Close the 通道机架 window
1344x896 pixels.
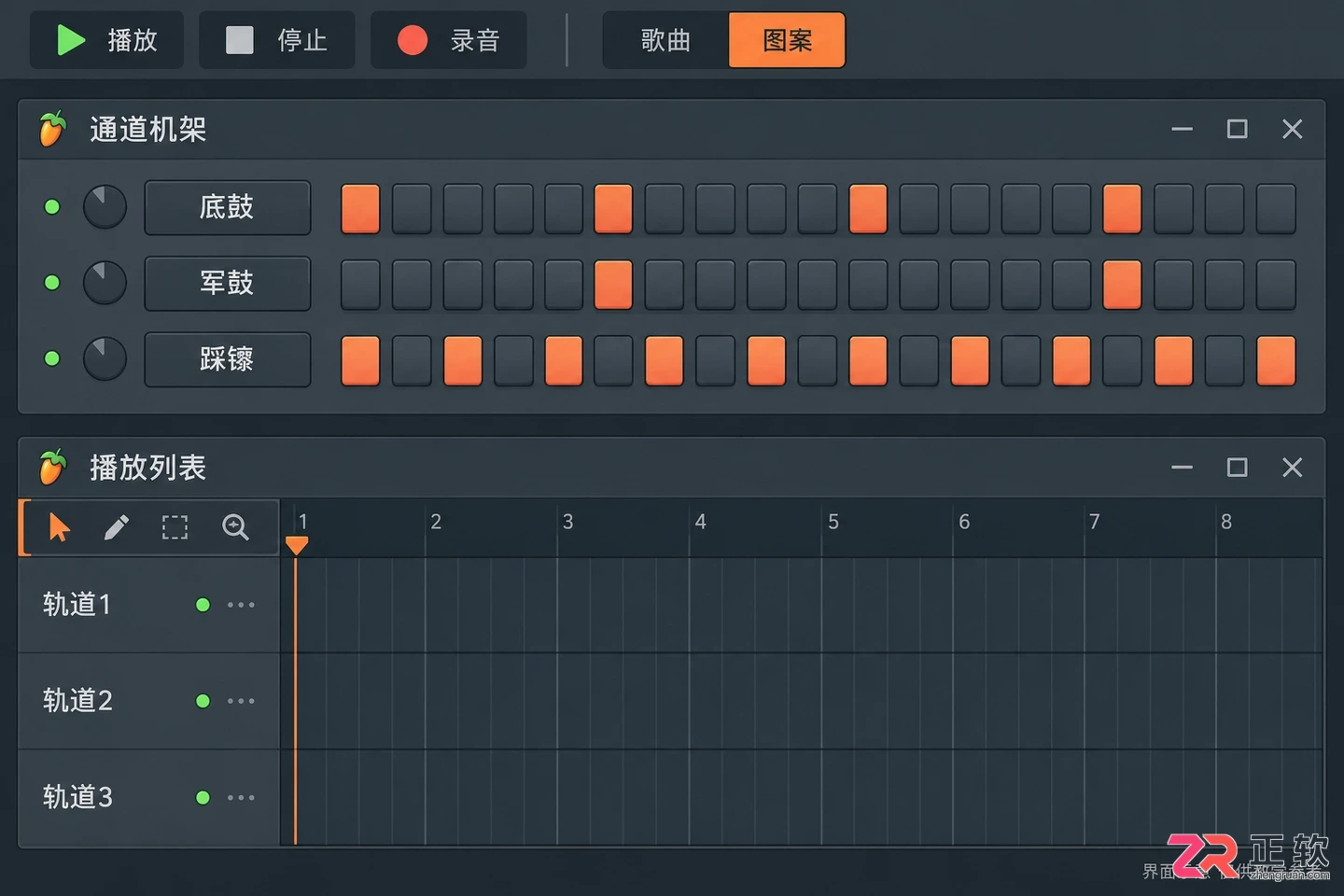(1292, 129)
